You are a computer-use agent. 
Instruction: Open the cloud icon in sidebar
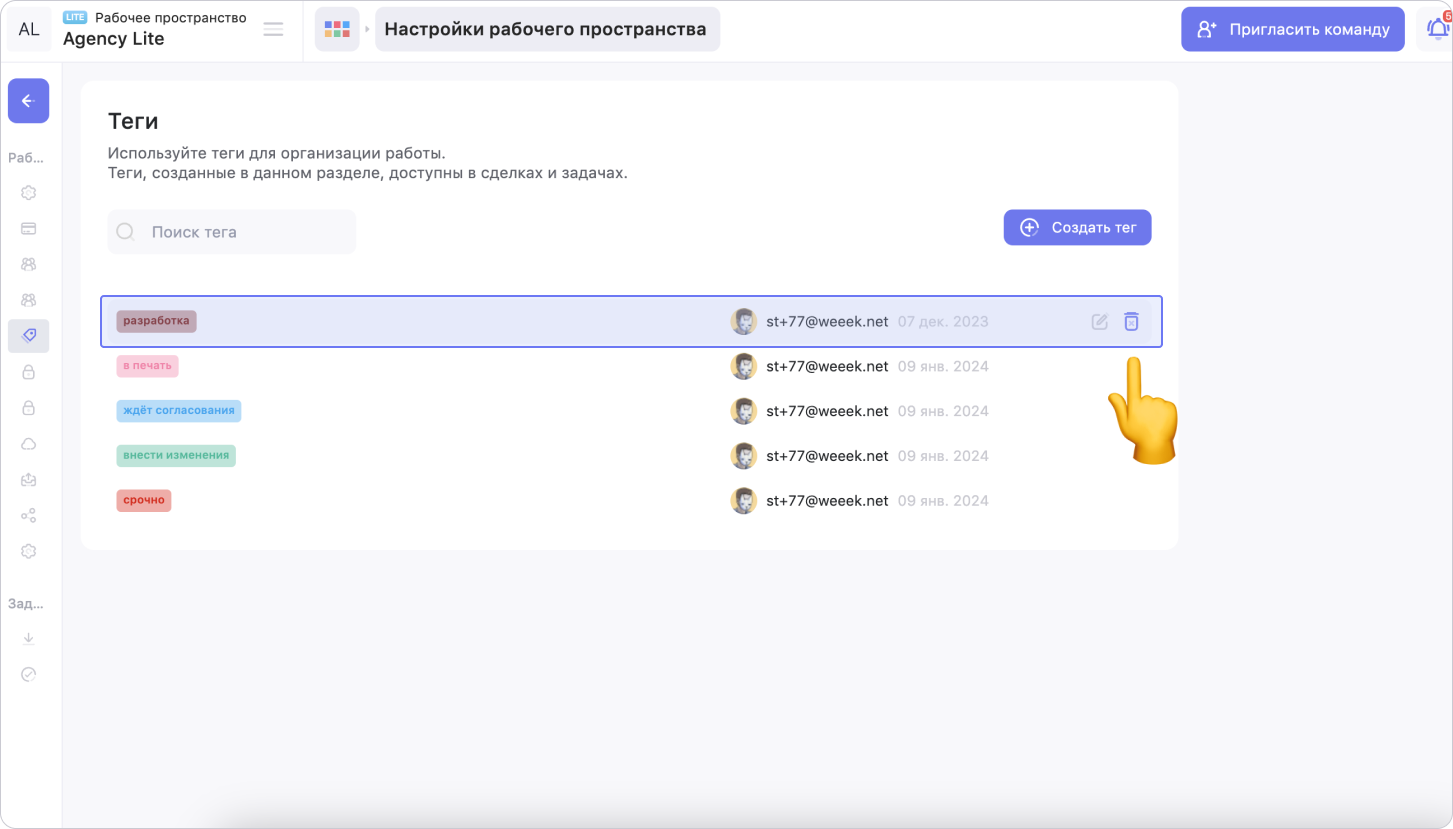click(x=28, y=444)
